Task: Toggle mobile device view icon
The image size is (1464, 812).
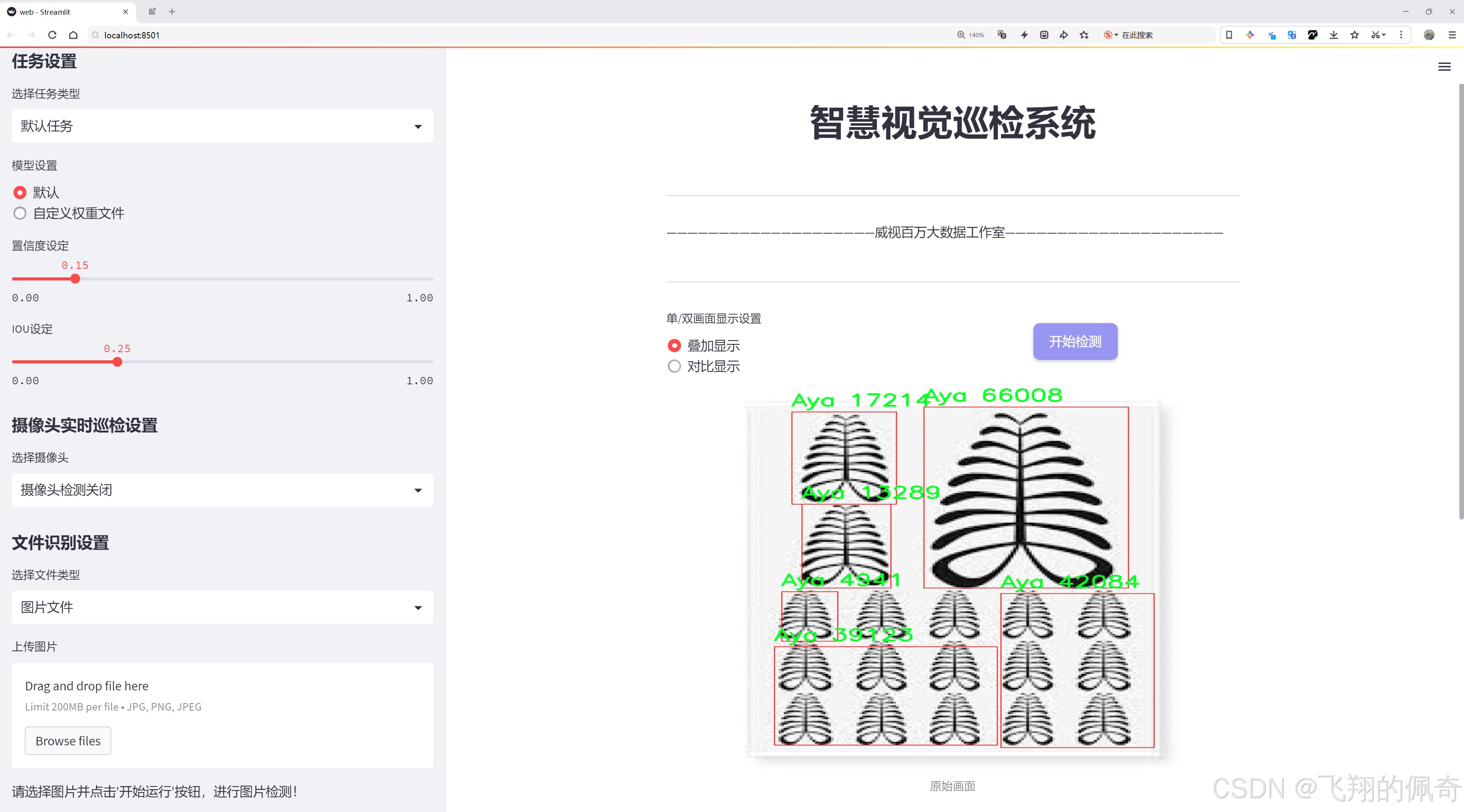Action: [x=1229, y=34]
